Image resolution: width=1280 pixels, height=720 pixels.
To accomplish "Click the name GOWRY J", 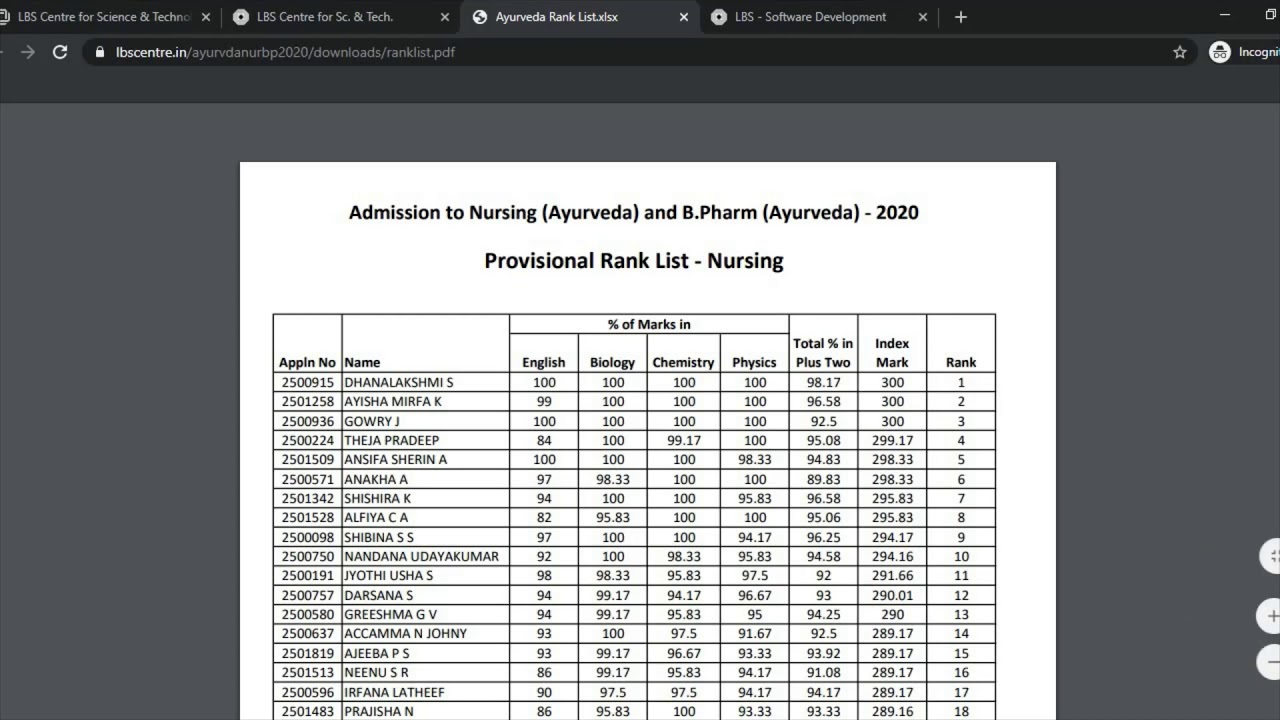I will [372, 421].
